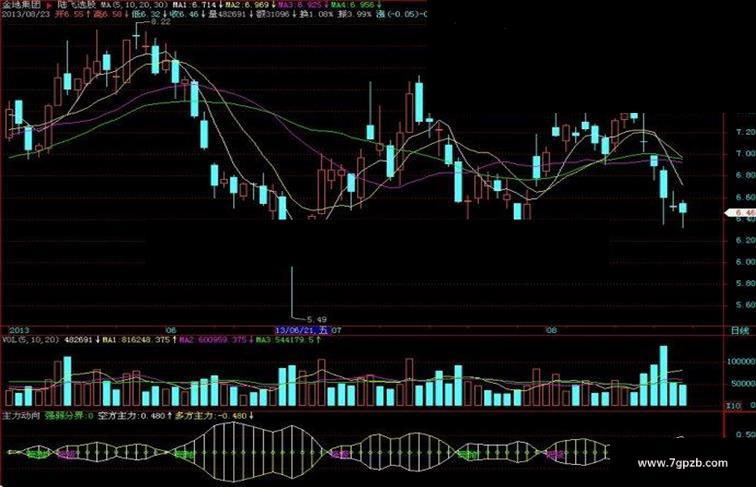Click the last candlestick on the chart

click(x=683, y=212)
